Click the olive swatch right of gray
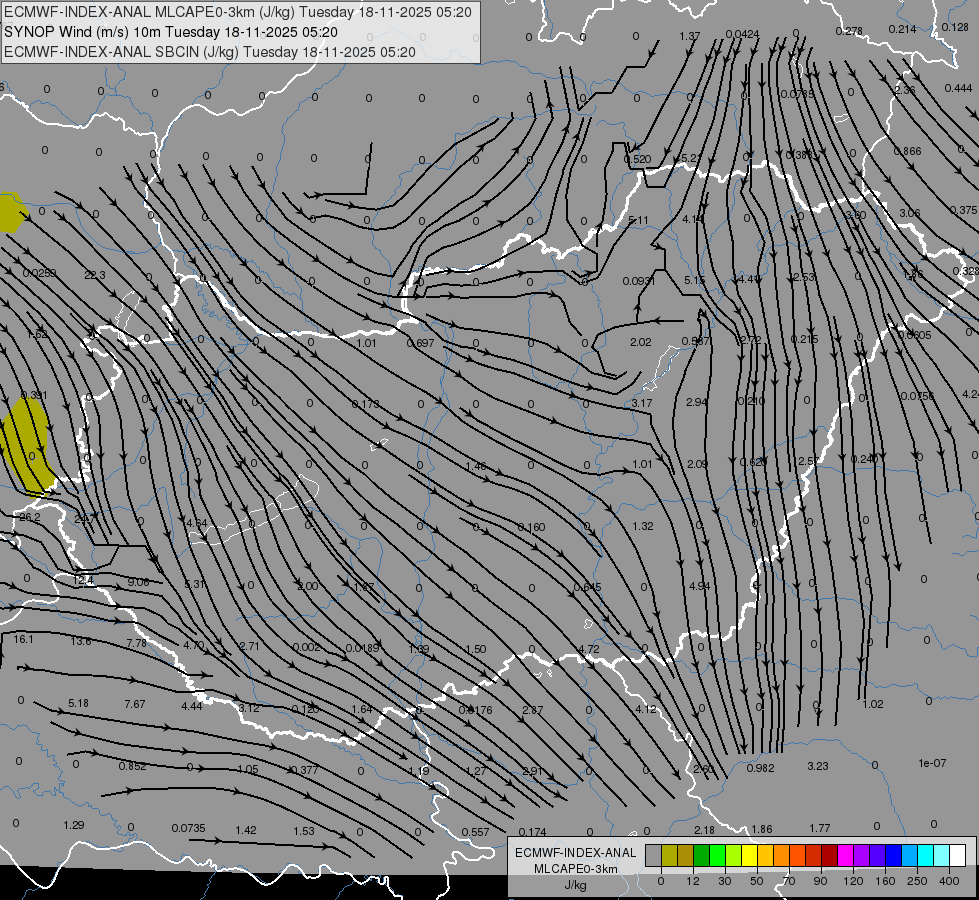Screen dimensions: 979x900 click(669, 855)
